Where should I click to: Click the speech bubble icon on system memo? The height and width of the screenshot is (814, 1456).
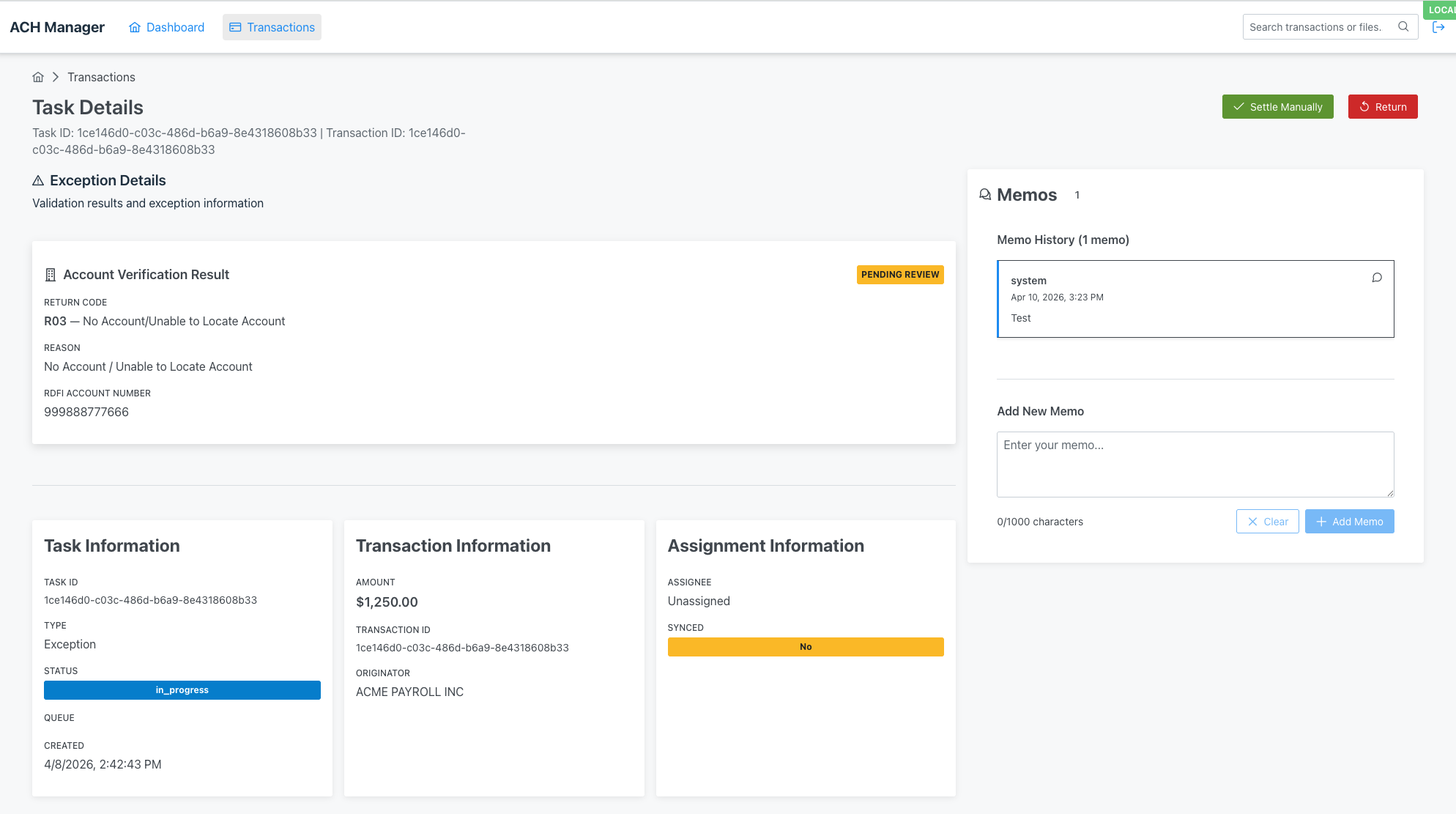point(1377,278)
